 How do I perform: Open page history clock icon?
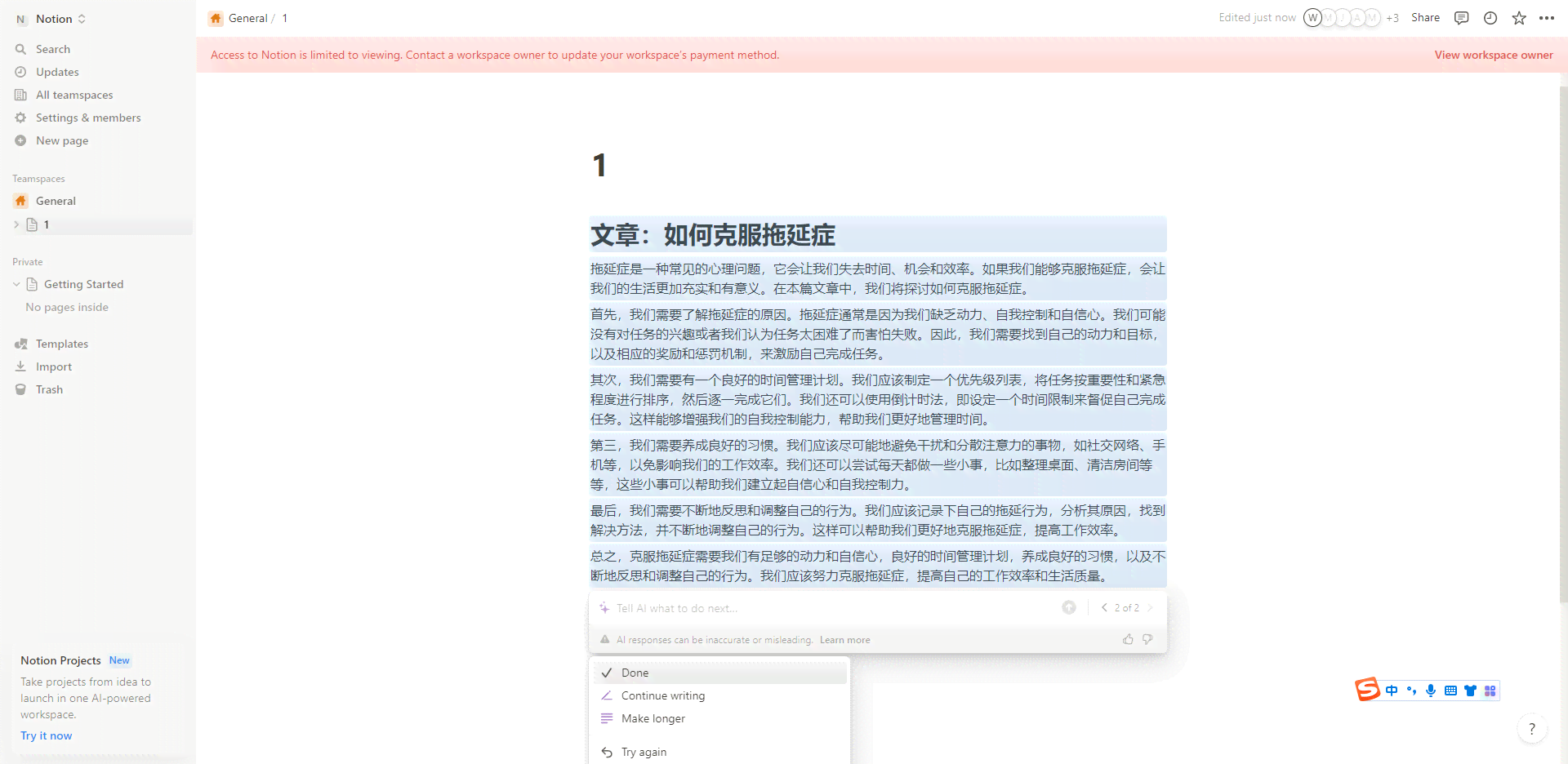(1490, 18)
